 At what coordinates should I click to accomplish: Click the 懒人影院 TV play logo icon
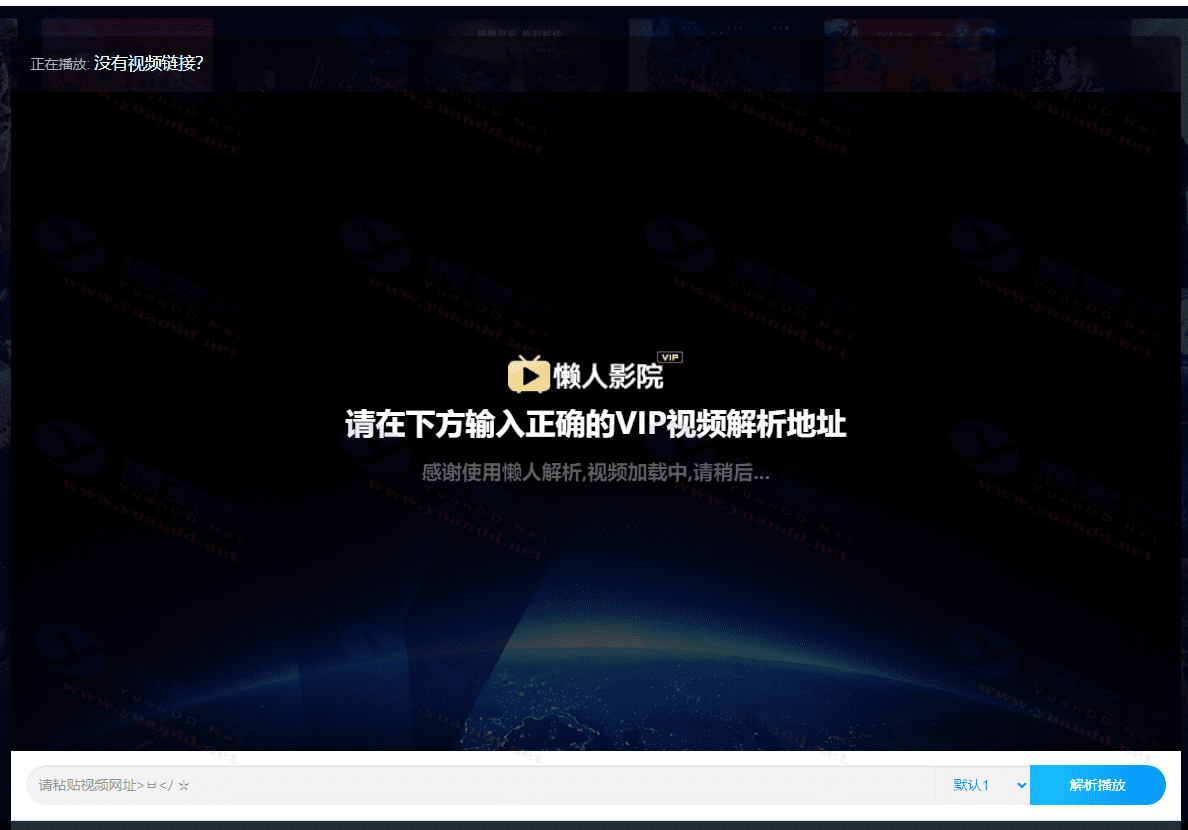tap(529, 374)
